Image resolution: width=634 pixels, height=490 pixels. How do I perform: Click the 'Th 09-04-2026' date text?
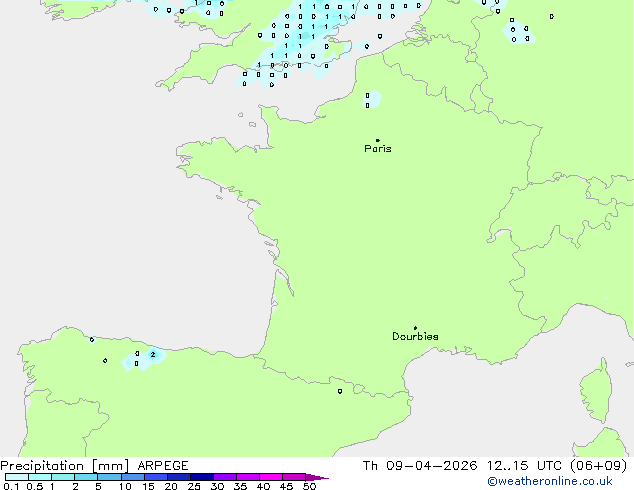(x=420, y=466)
